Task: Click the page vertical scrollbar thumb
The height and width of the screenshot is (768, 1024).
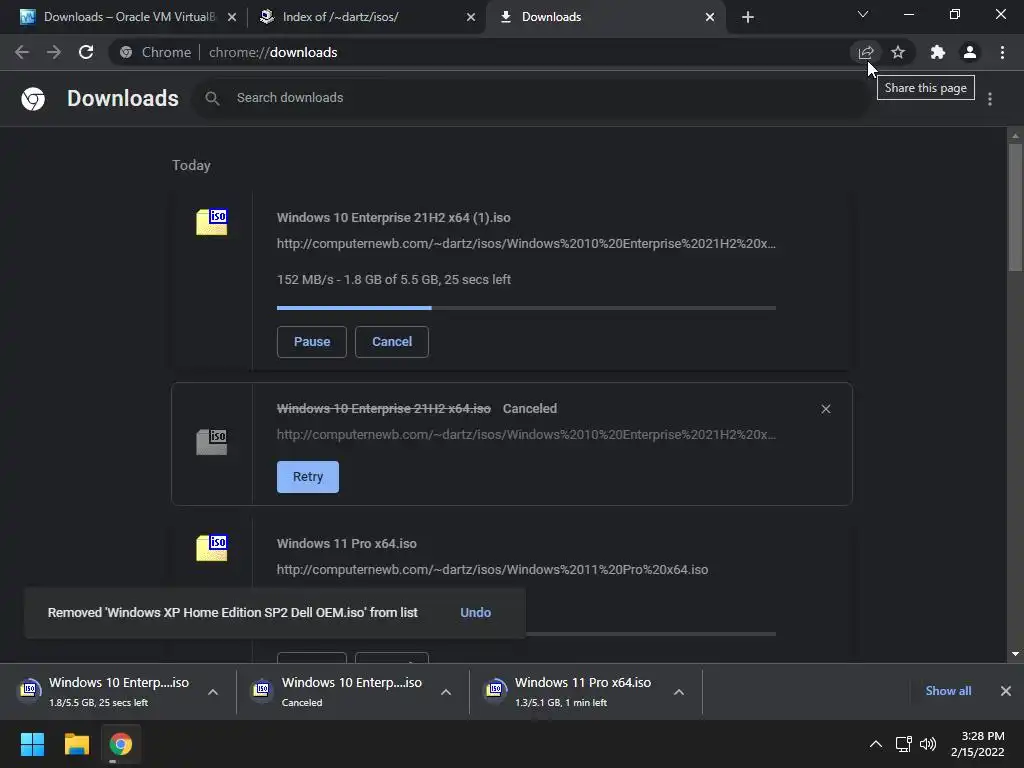Action: [x=1015, y=207]
